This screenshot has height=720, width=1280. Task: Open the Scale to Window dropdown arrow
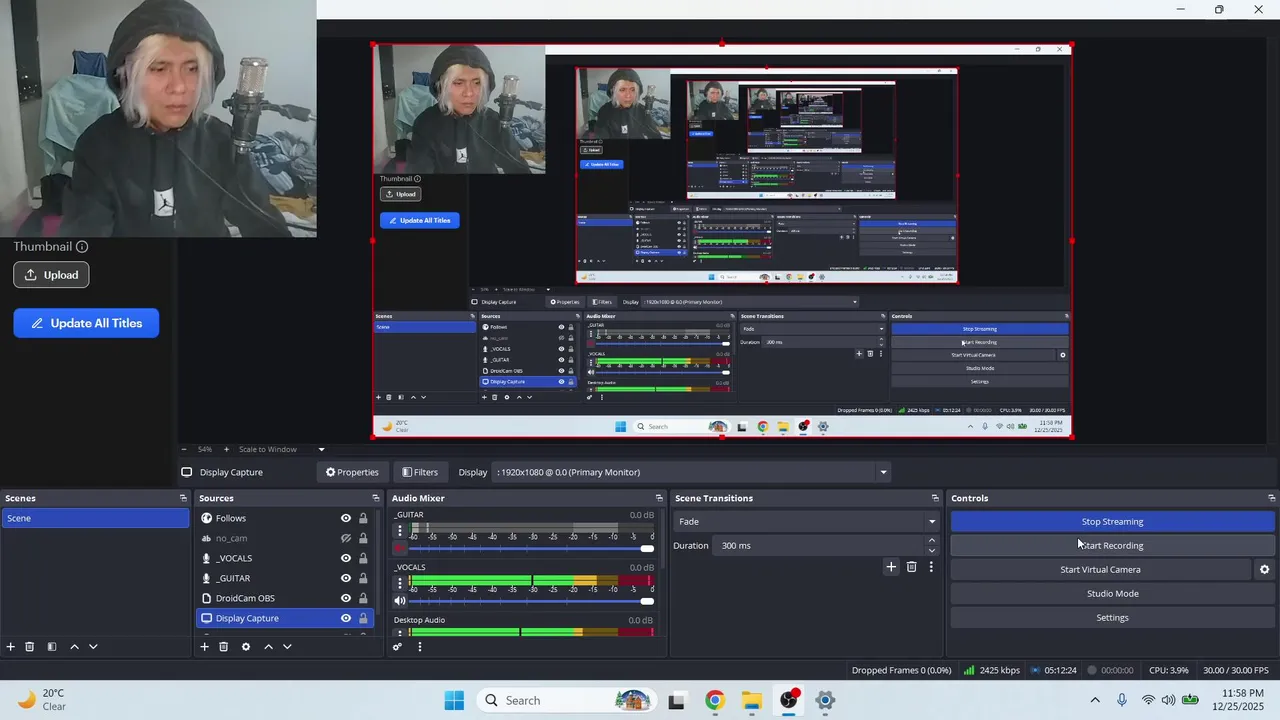tap(321, 450)
